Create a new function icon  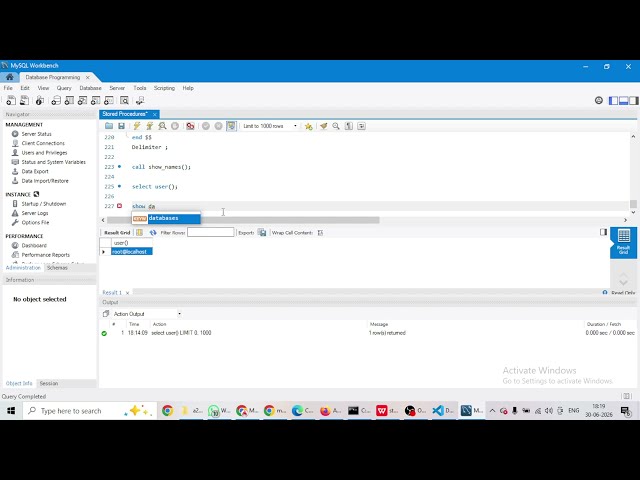109,100
